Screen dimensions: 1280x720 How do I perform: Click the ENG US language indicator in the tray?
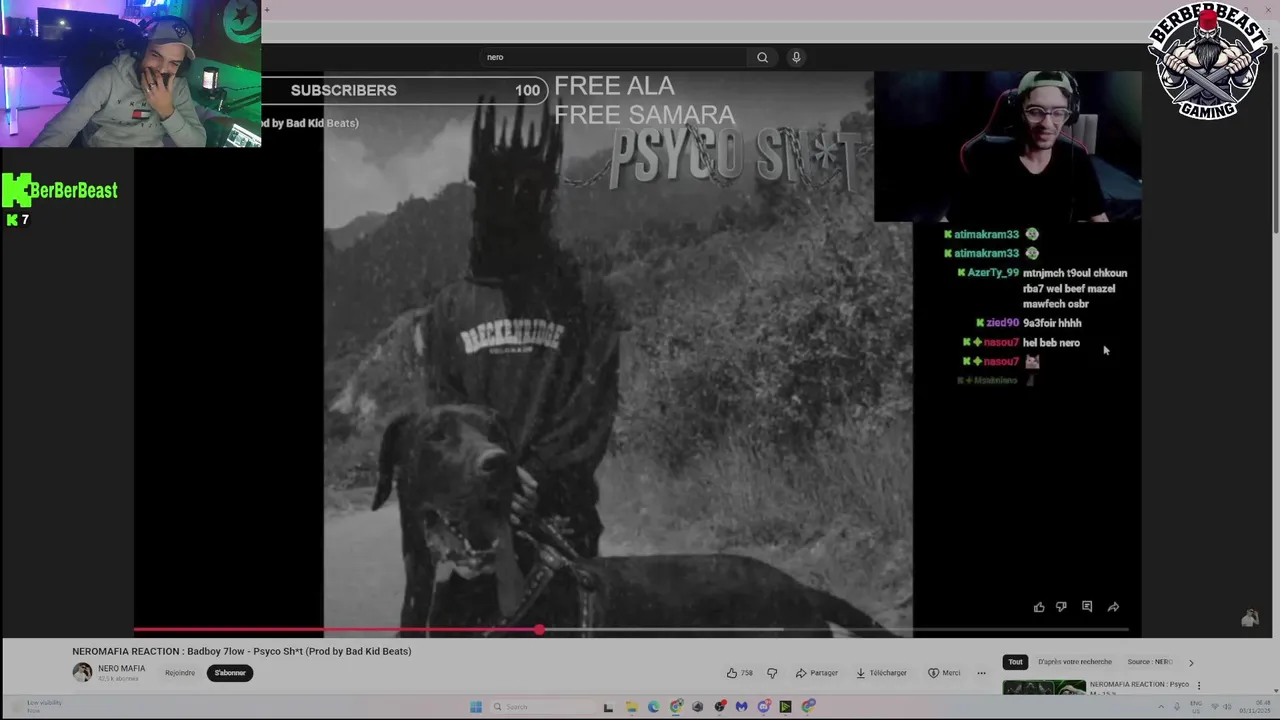point(1196,707)
